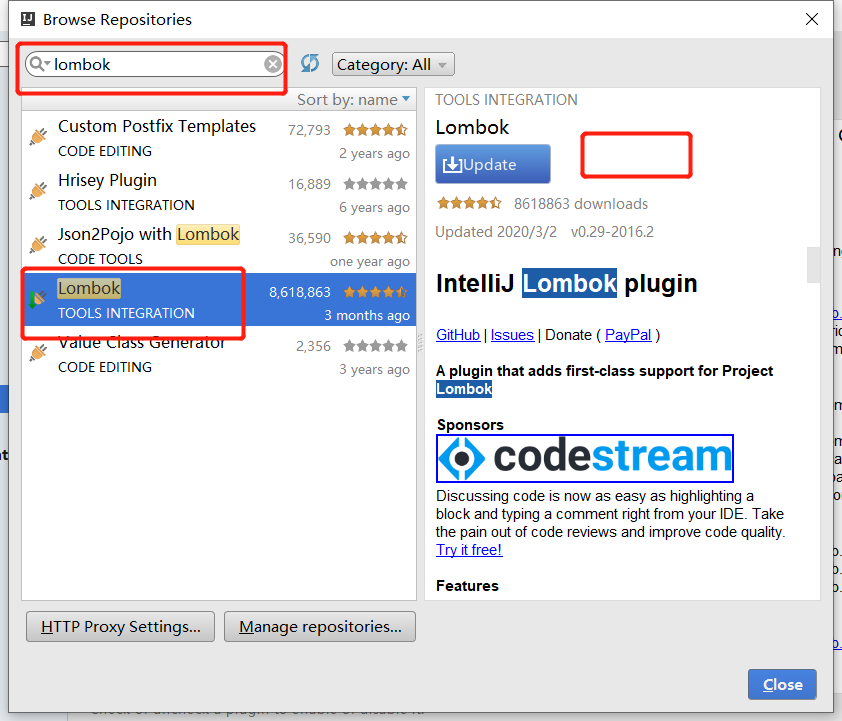Click the Try it free! link
This screenshot has height=721, width=842.
469,550
